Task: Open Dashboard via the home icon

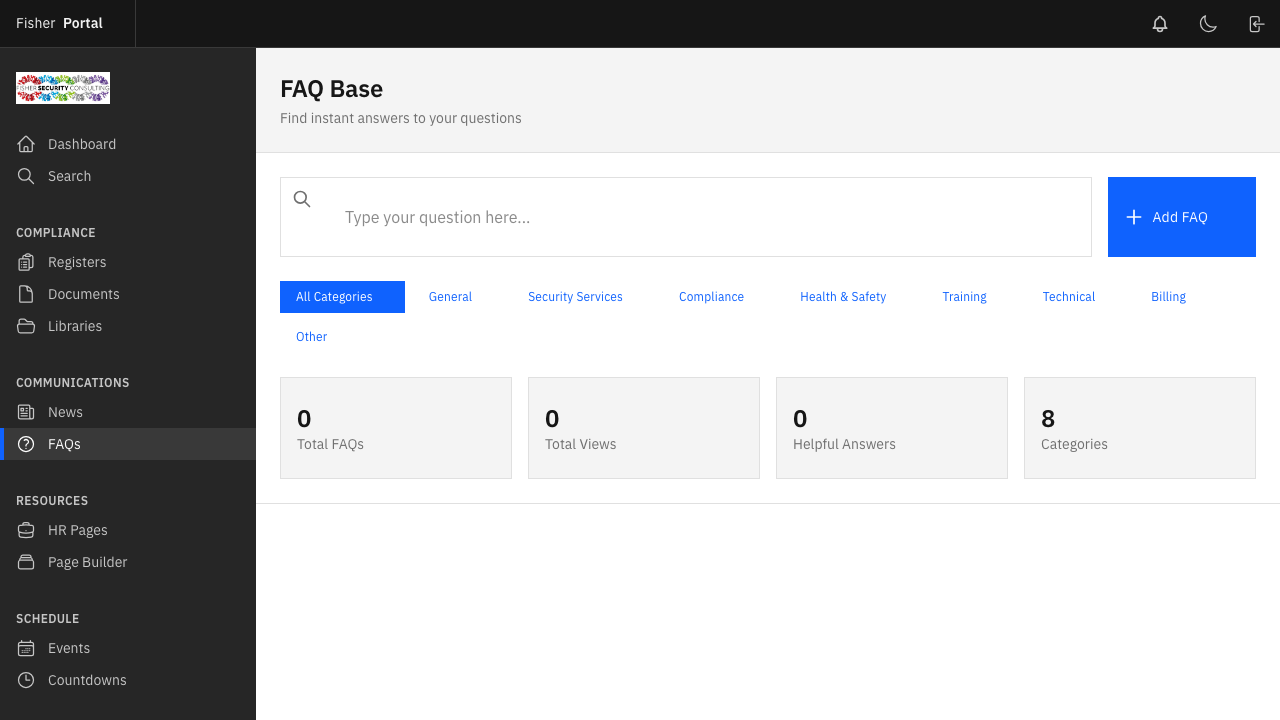Action: point(27,144)
